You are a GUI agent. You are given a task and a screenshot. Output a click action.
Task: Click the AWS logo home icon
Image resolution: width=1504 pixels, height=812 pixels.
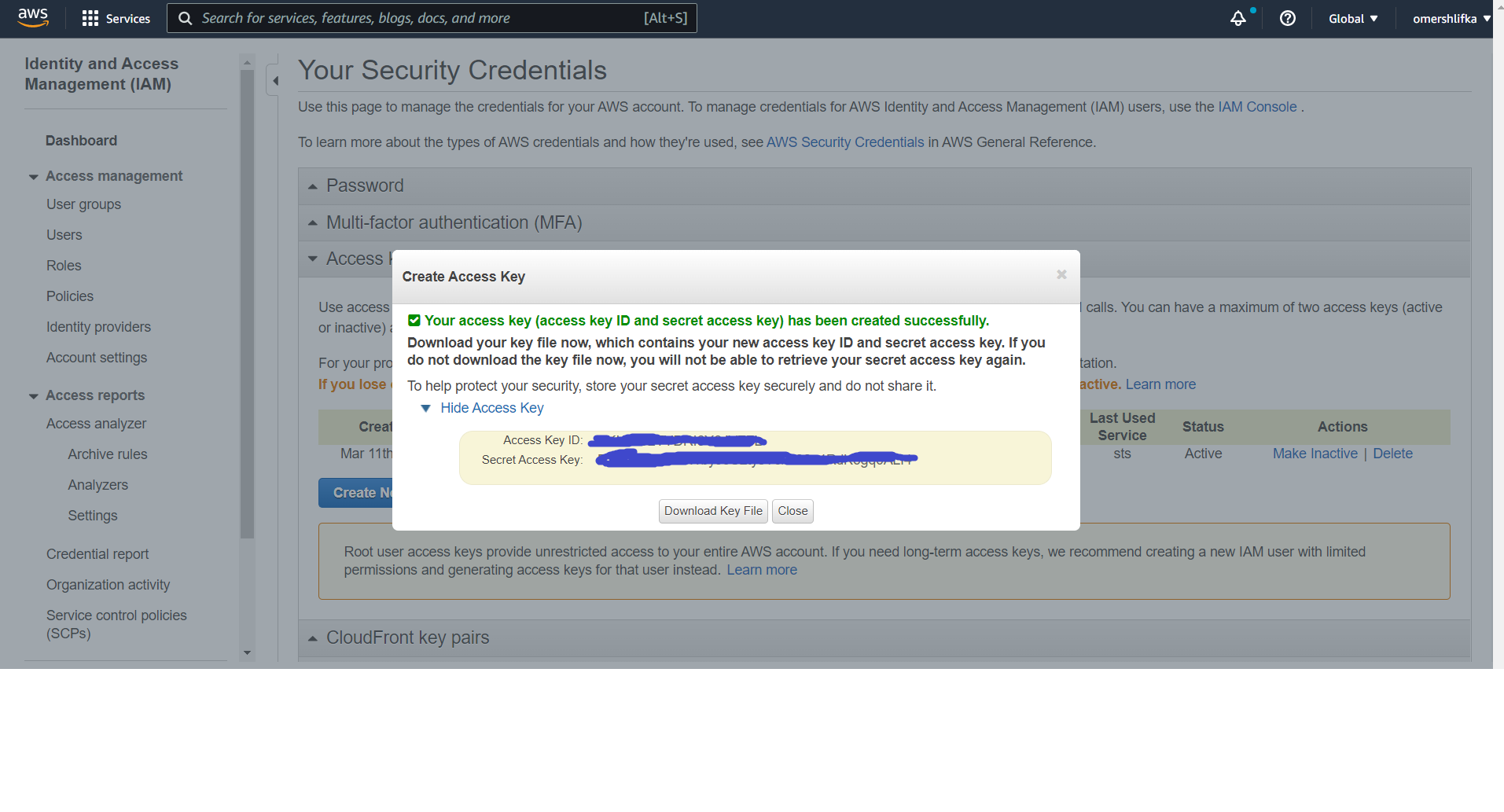(x=33, y=17)
